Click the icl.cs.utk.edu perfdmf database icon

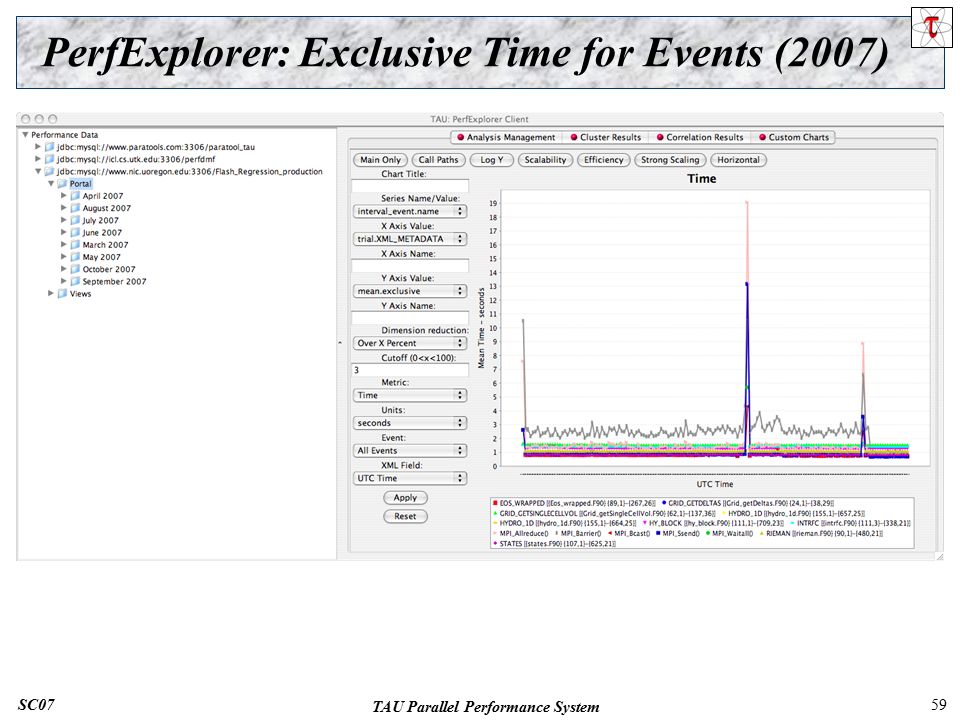[x=50, y=159]
